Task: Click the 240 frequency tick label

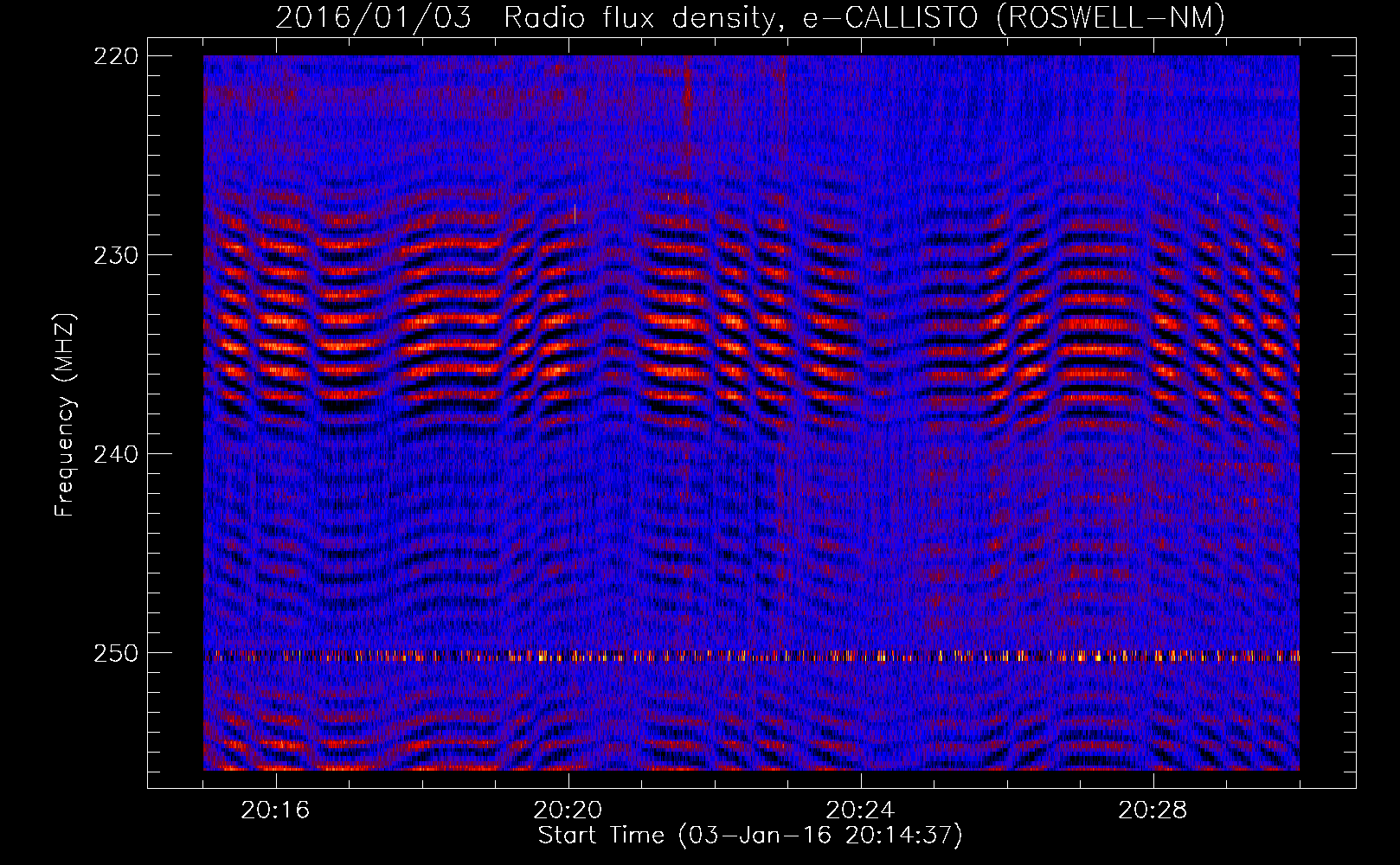Action: click(115, 454)
